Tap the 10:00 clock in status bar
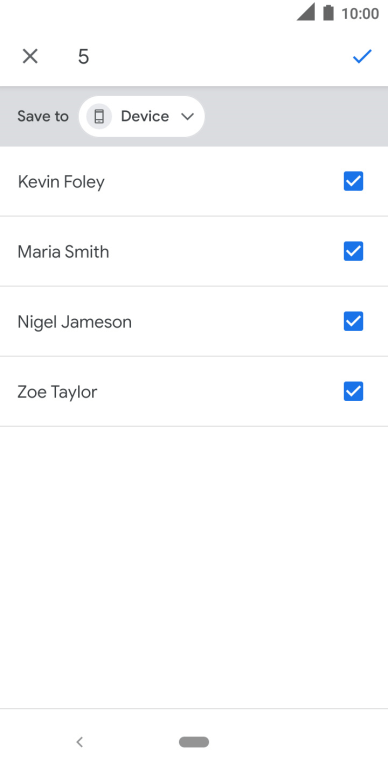Image resolution: width=388 pixels, height=776 pixels. (360, 13)
